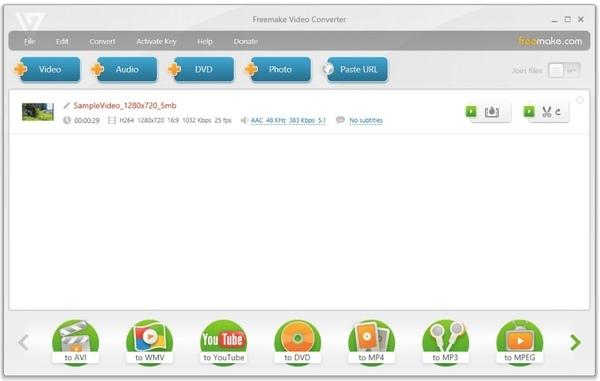Click the green play button beside scissors

(529, 111)
